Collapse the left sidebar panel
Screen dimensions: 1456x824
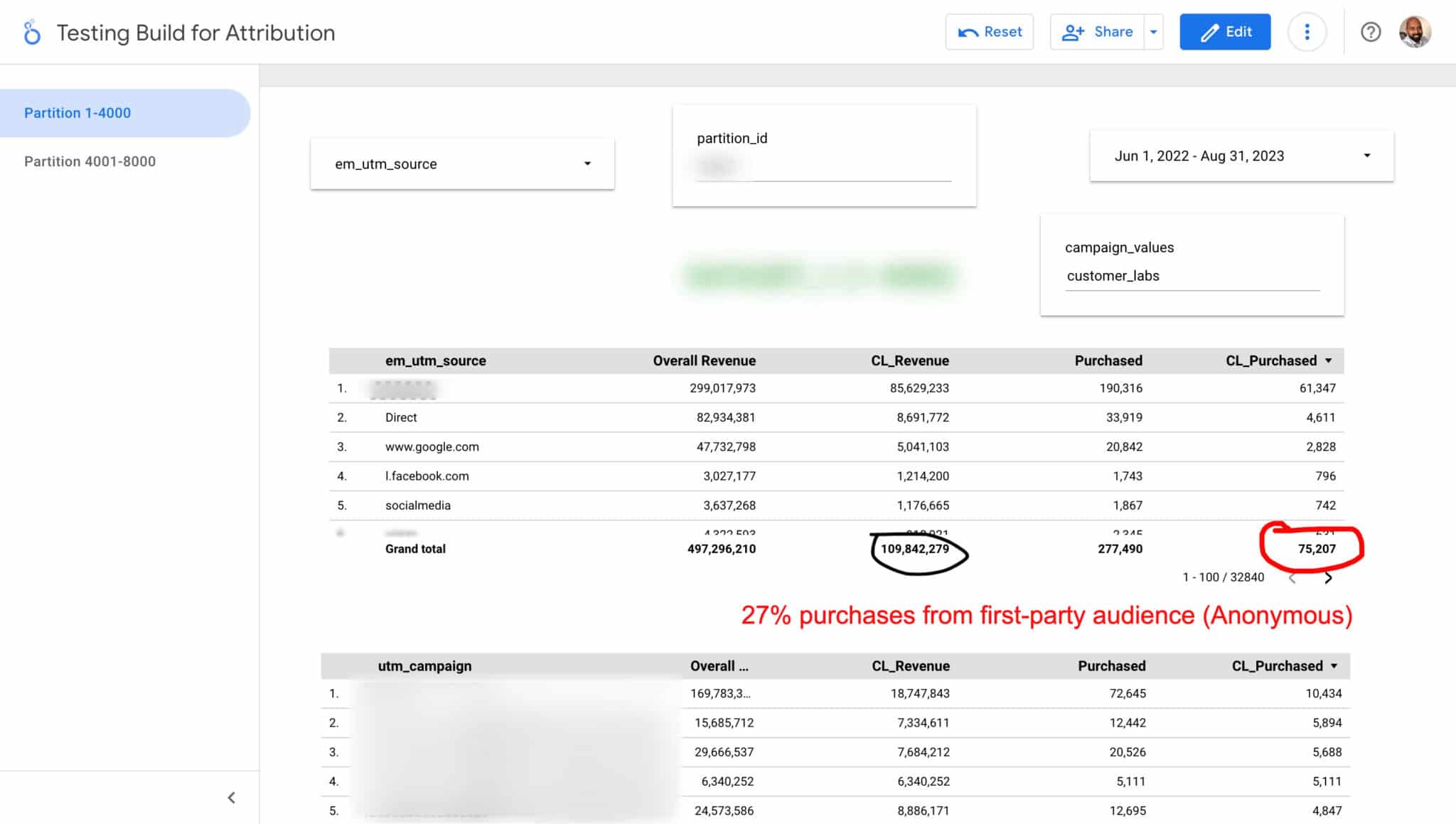(231, 797)
